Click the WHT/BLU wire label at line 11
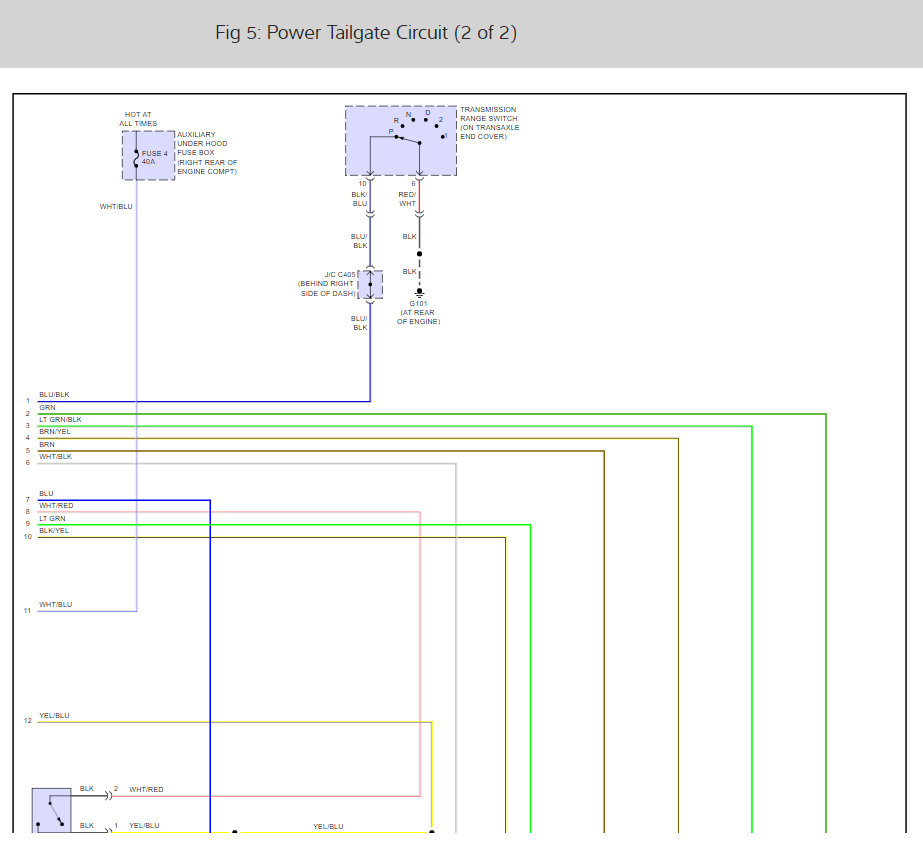 pyautogui.click(x=55, y=605)
